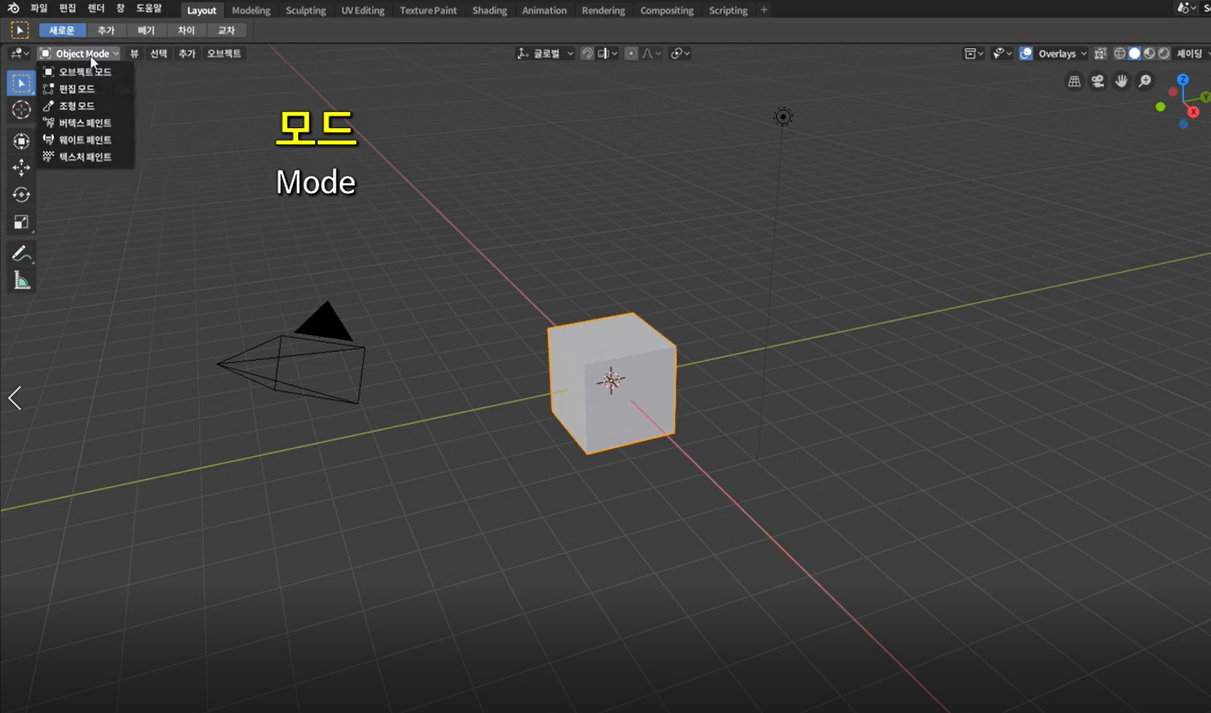Select the Scale tool
Viewport: 1211px width, 713px height.
pyautogui.click(x=21, y=222)
